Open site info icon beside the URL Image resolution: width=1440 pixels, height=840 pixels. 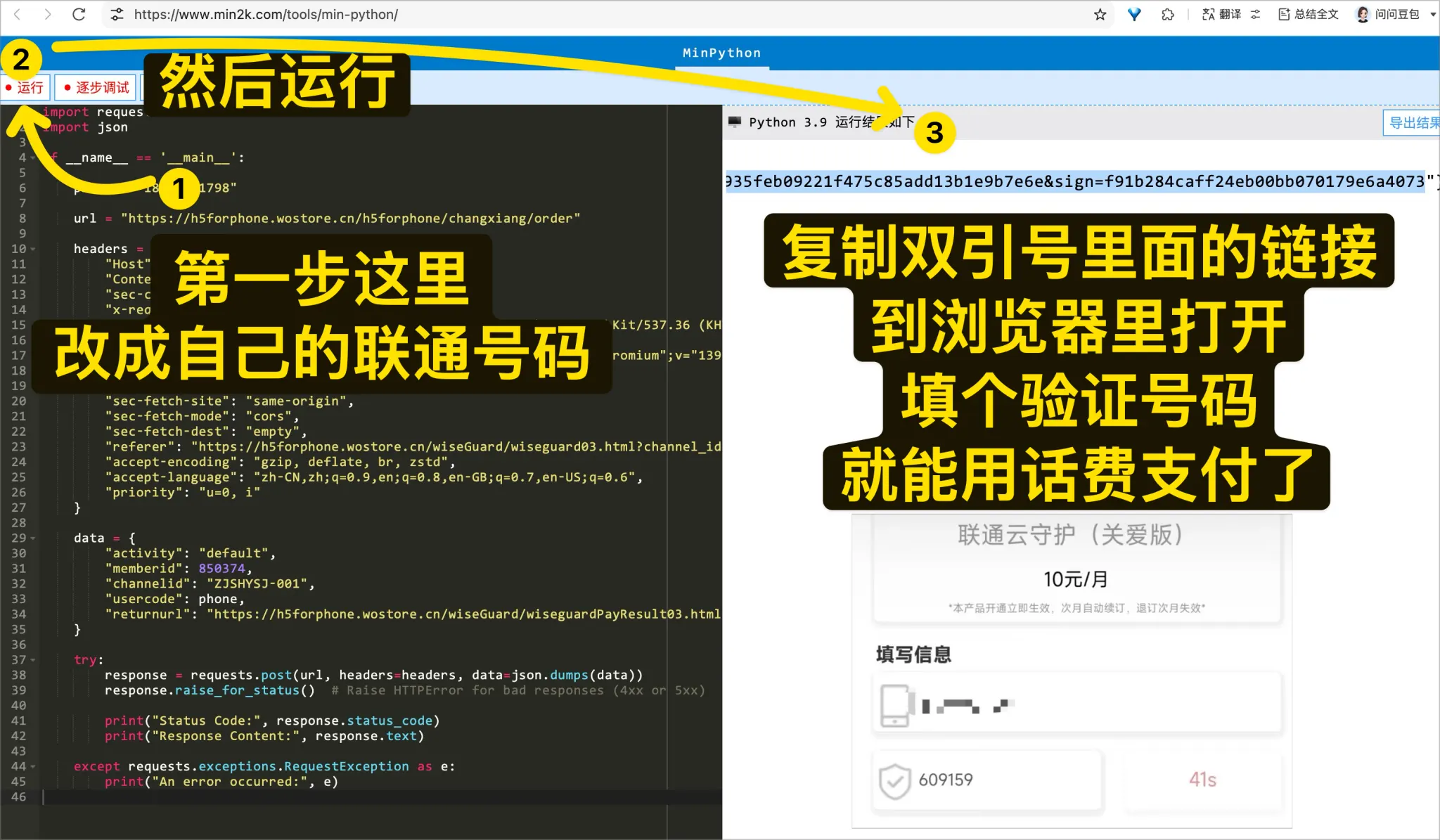(x=117, y=14)
